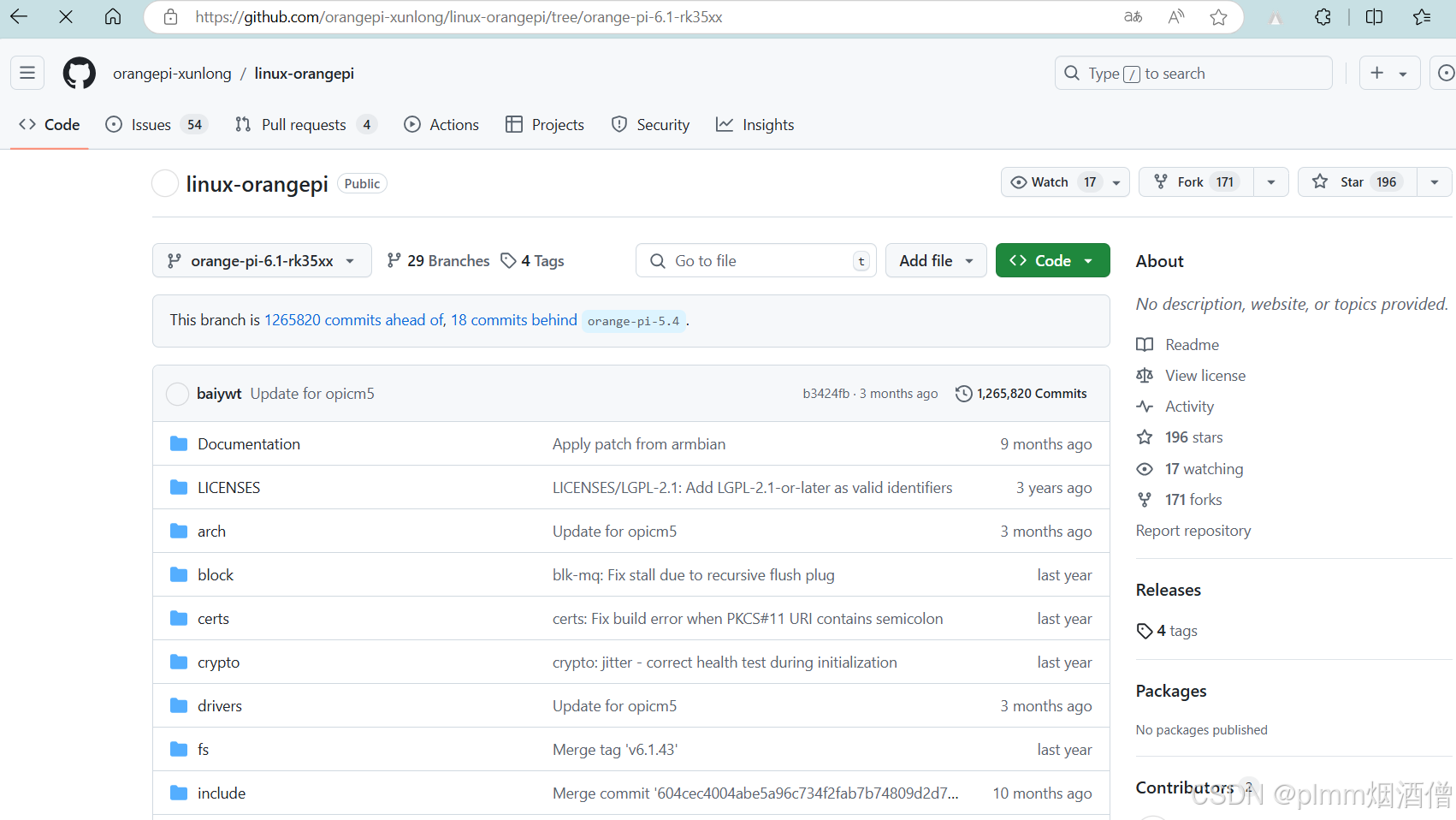Image resolution: width=1456 pixels, height=820 pixels.
Task: Expand the create new caret dropdown
Action: [x=1403, y=74]
